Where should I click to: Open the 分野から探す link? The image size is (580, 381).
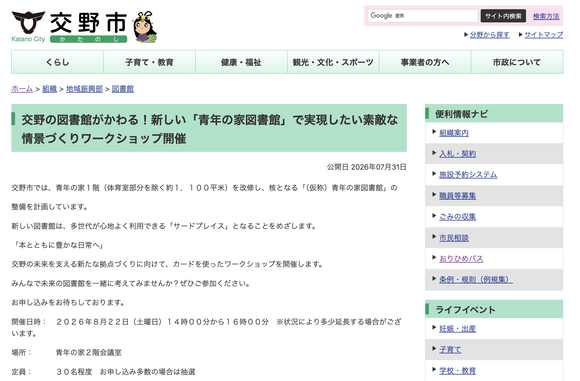[x=489, y=35]
